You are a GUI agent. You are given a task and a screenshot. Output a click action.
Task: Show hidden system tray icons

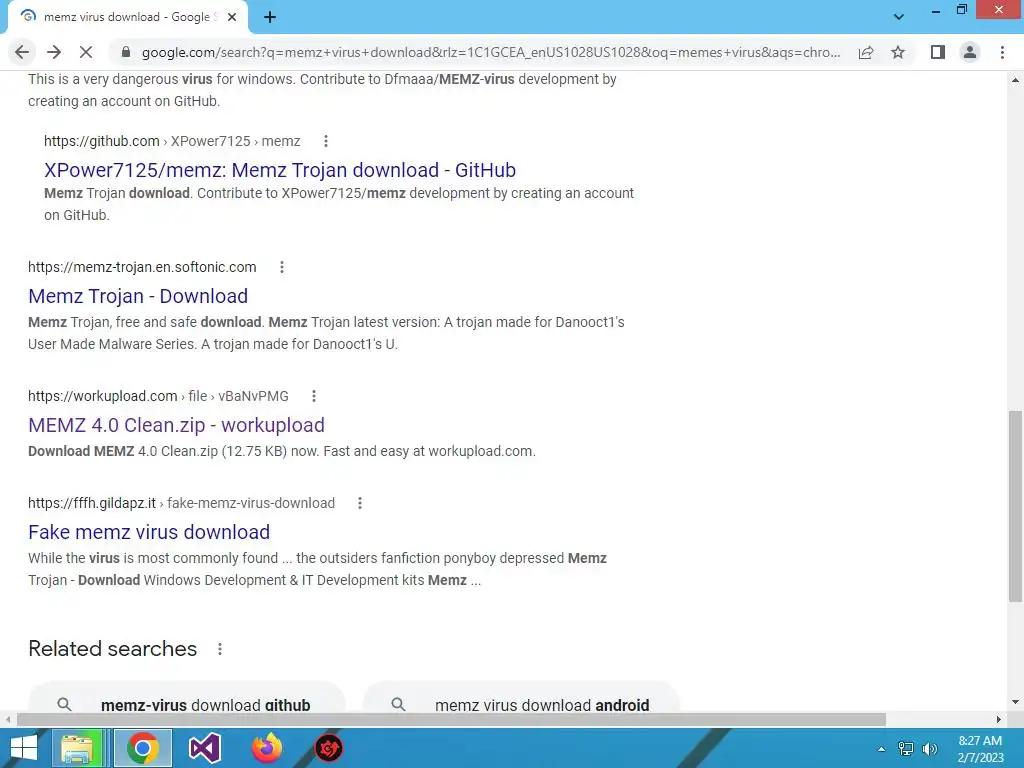point(882,749)
